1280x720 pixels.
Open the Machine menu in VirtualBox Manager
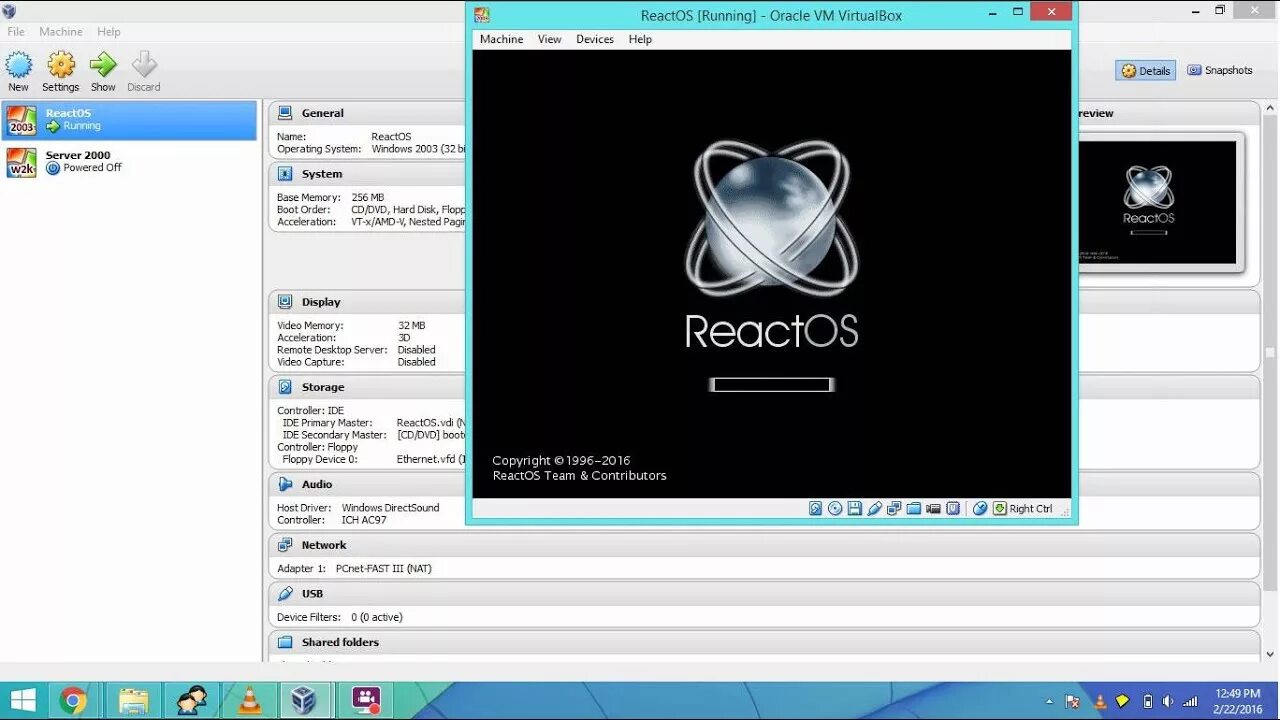click(61, 32)
